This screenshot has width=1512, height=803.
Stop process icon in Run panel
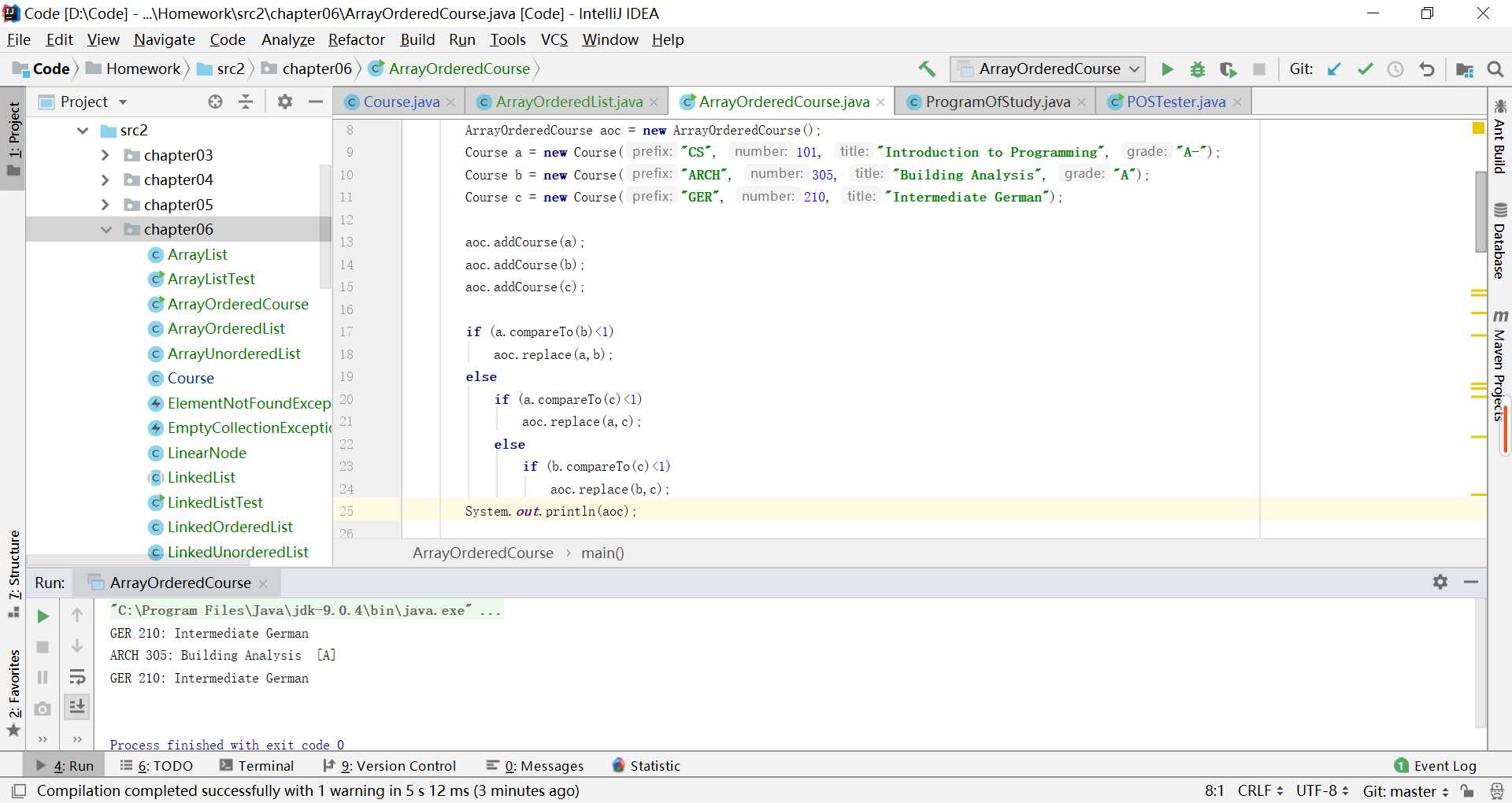click(x=43, y=647)
